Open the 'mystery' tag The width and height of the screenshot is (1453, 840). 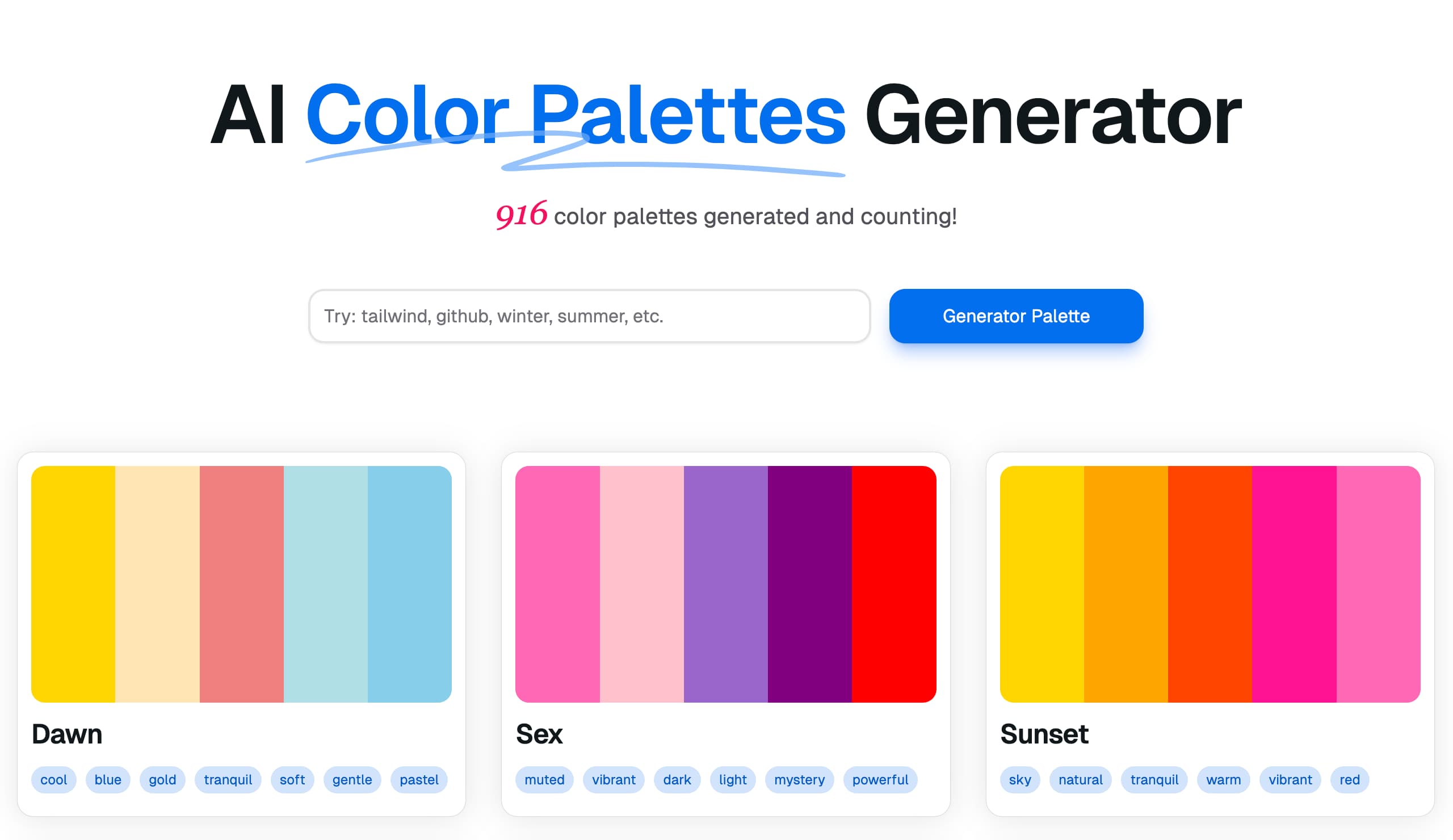click(799, 779)
